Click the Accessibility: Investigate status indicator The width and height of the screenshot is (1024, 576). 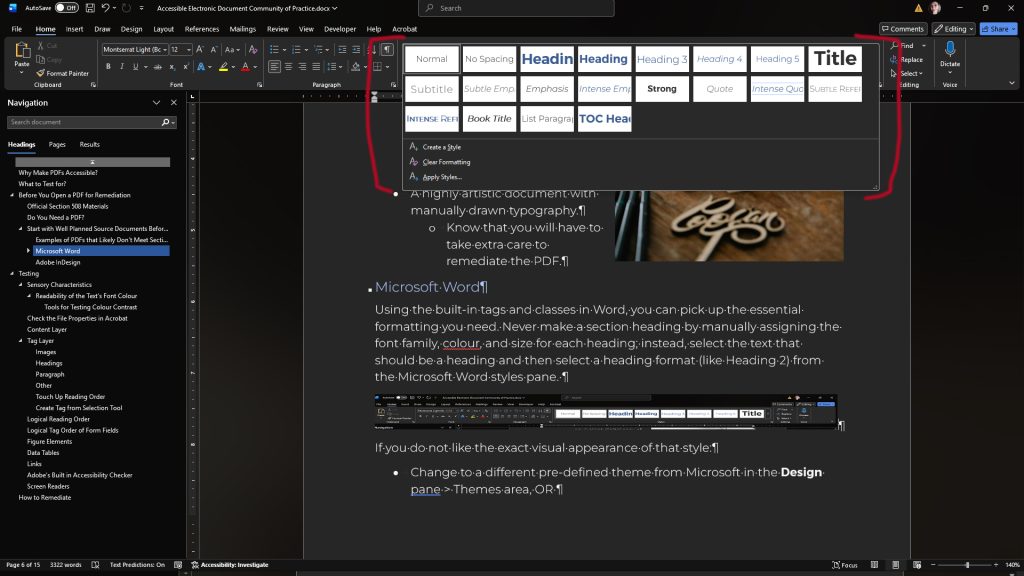[x=229, y=565]
